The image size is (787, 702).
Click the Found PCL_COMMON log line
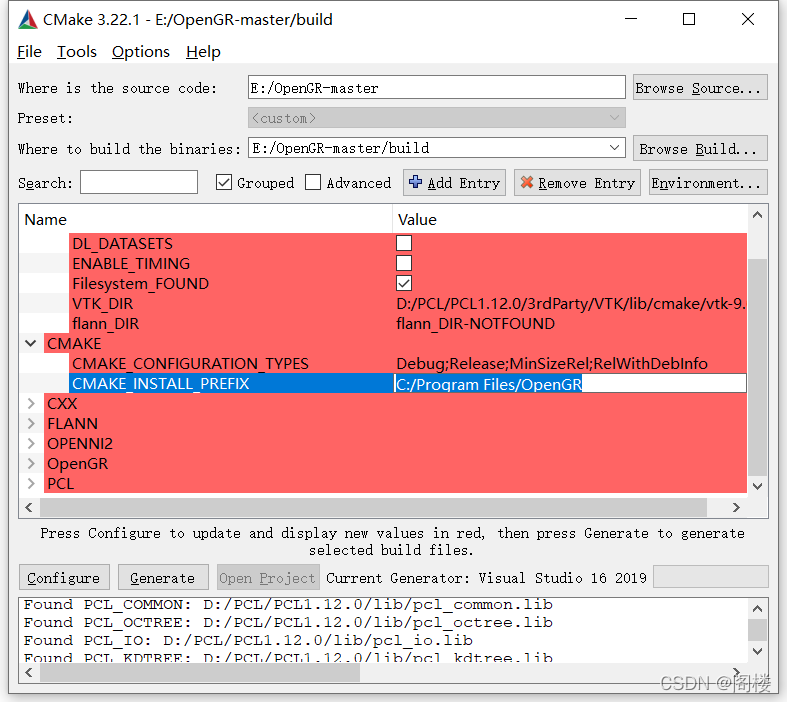pyautogui.click(x=288, y=605)
